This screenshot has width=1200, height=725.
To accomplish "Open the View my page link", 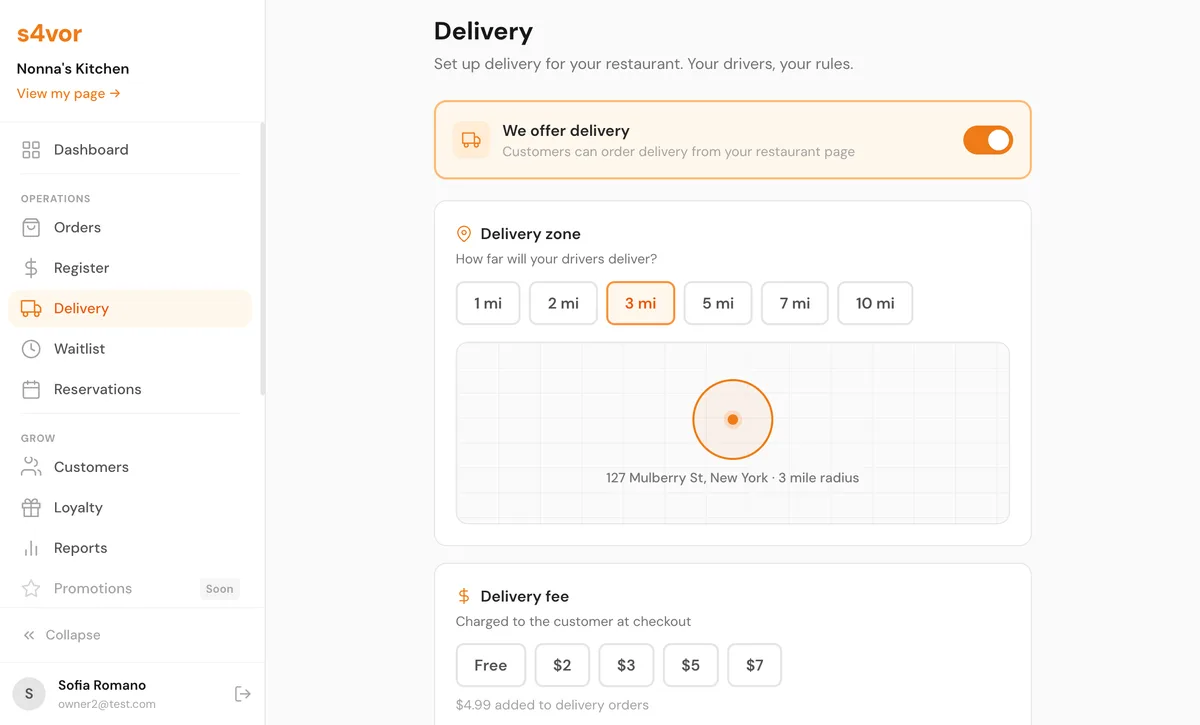I will click(x=67, y=93).
